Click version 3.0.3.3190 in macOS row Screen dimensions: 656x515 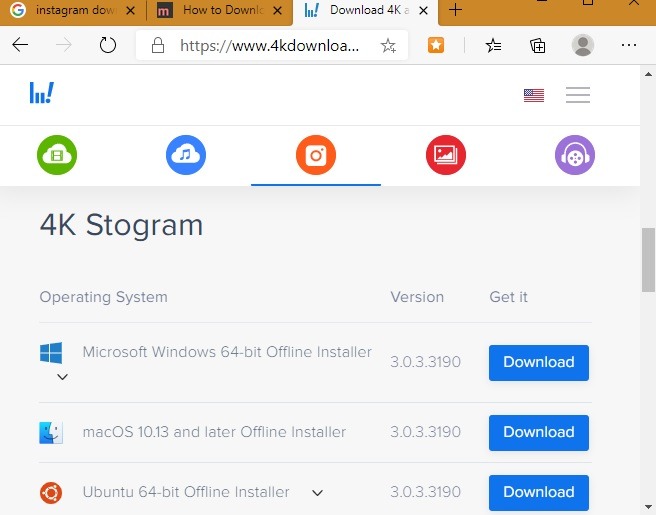tap(425, 432)
